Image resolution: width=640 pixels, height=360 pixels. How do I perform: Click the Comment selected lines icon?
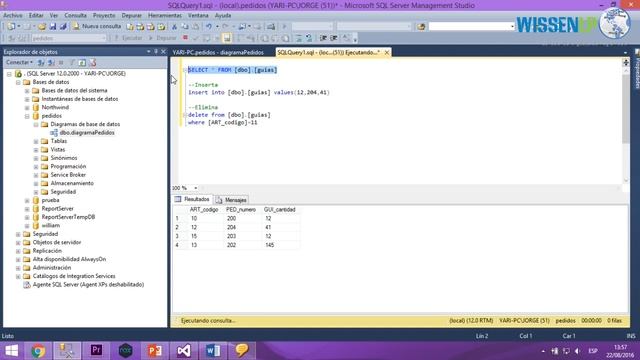click(x=299, y=38)
